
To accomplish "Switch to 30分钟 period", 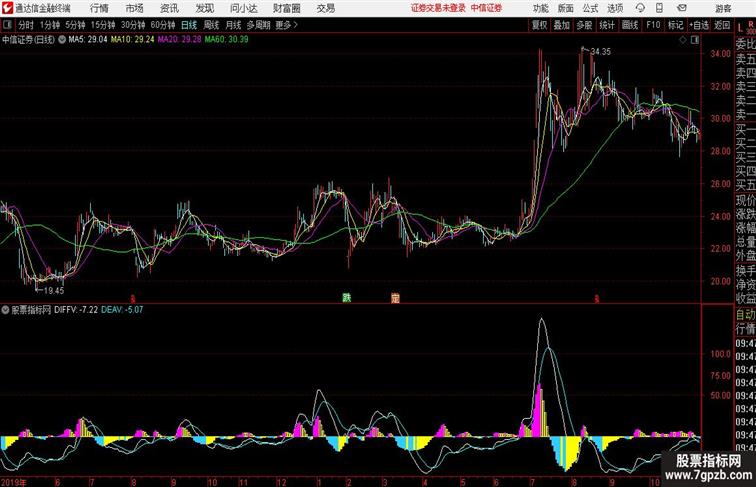I will (x=133, y=25).
